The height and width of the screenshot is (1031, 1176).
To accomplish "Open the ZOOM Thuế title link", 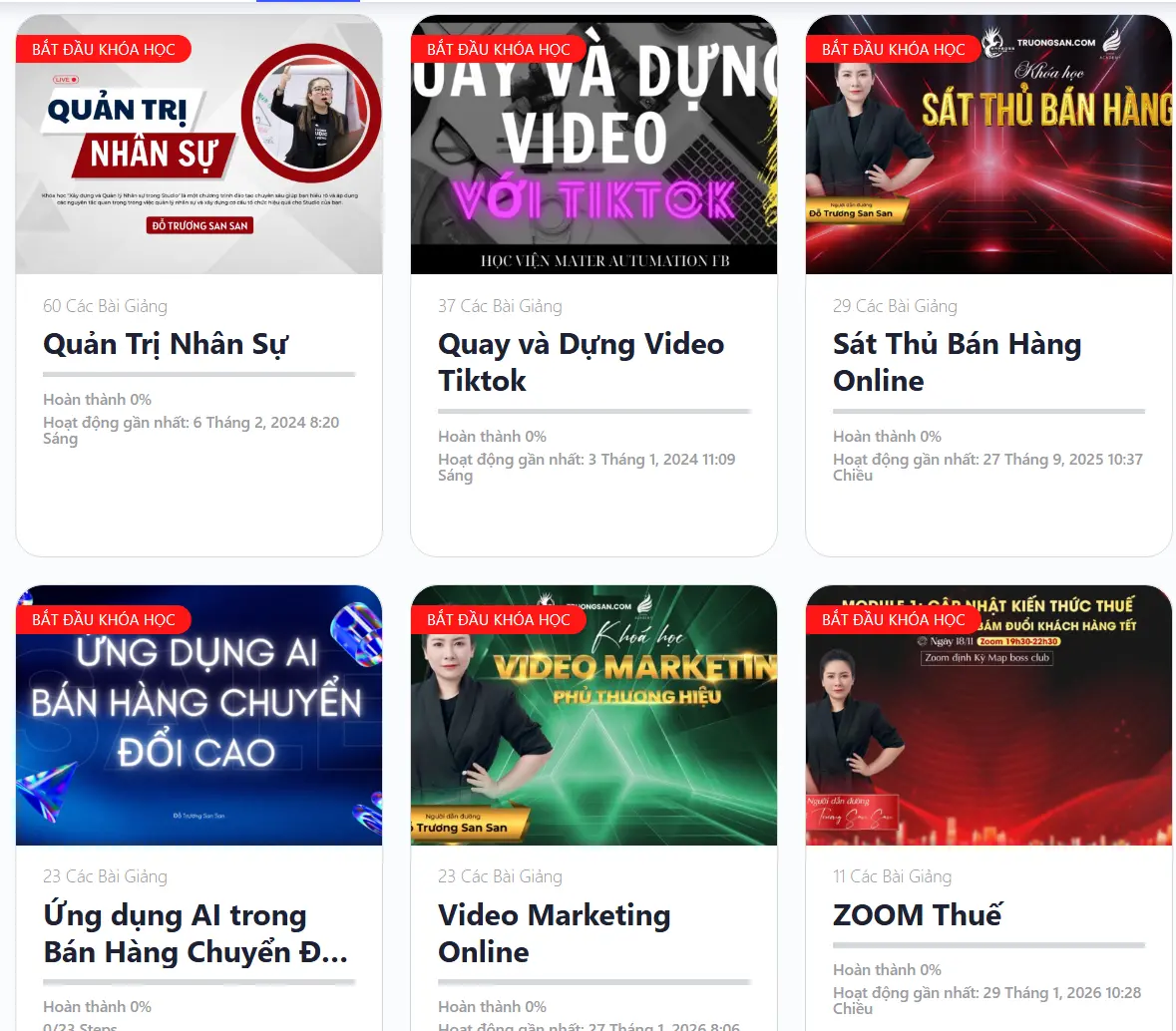I will (x=918, y=914).
